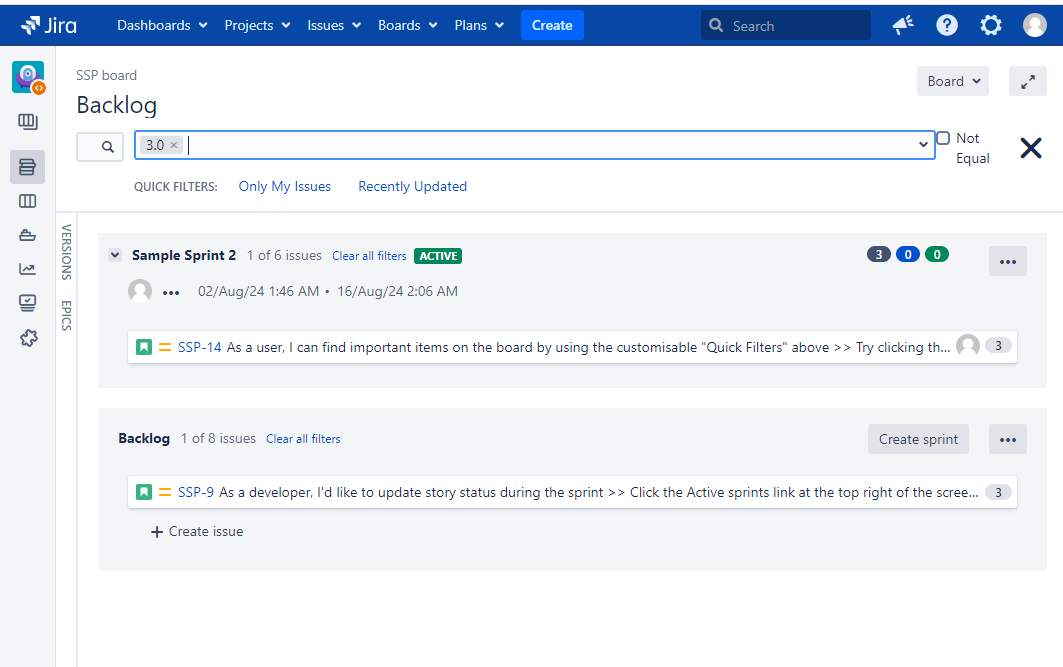Collapse the Sample Sprint 2 section
The height and width of the screenshot is (667, 1063).
(115, 256)
